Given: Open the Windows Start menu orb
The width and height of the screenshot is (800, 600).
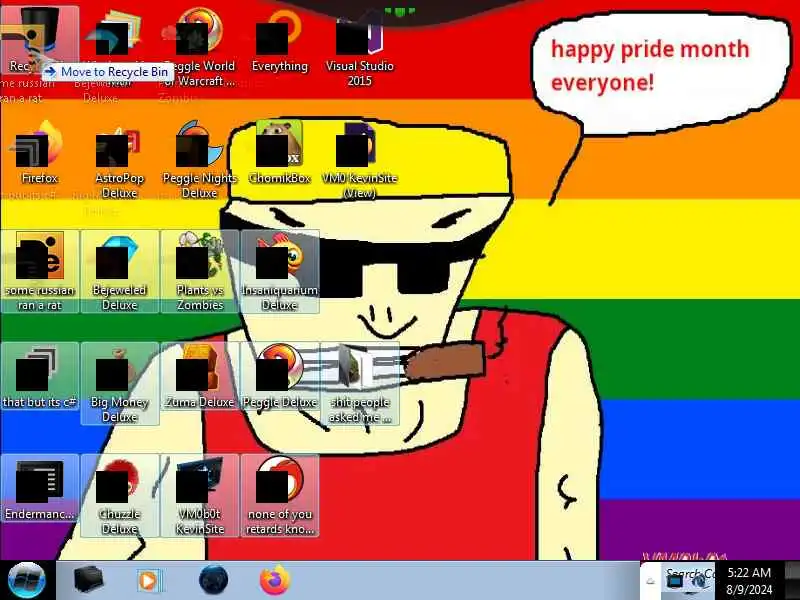Looking at the screenshot, I should (x=27, y=580).
